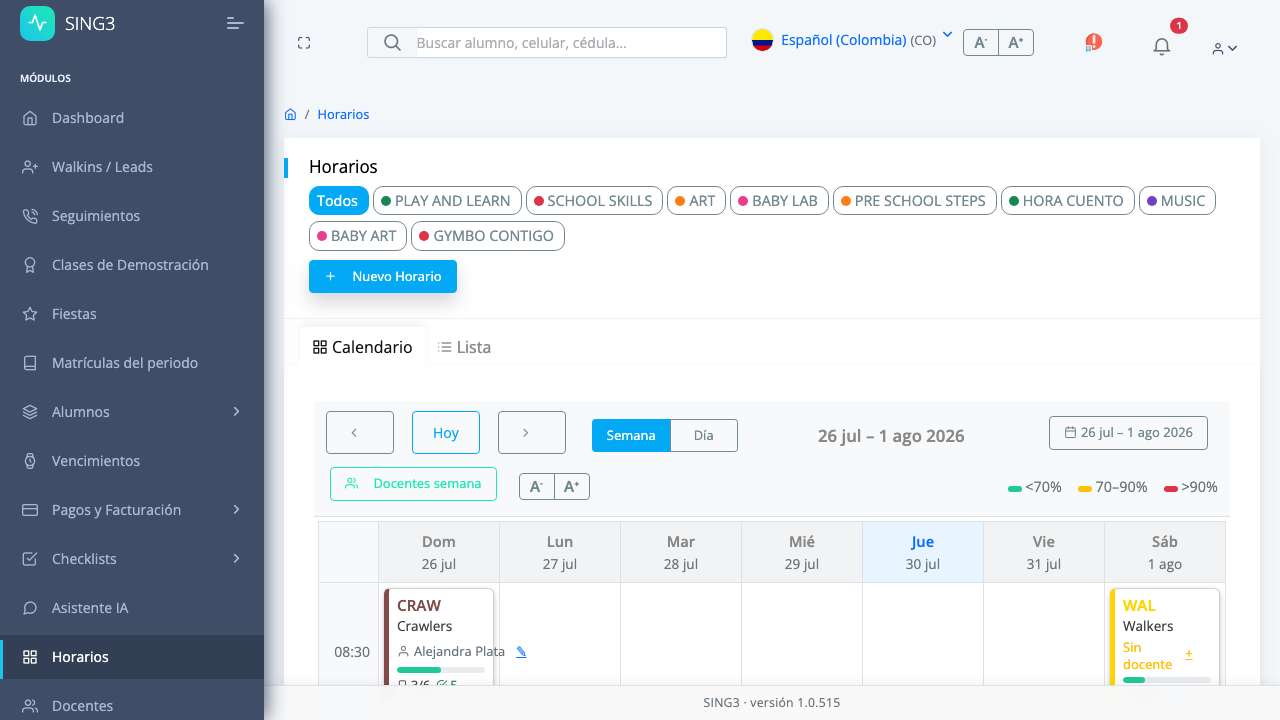
Task: Open the Español (Colombia) language dropdown
Action: click(x=851, y=40)
